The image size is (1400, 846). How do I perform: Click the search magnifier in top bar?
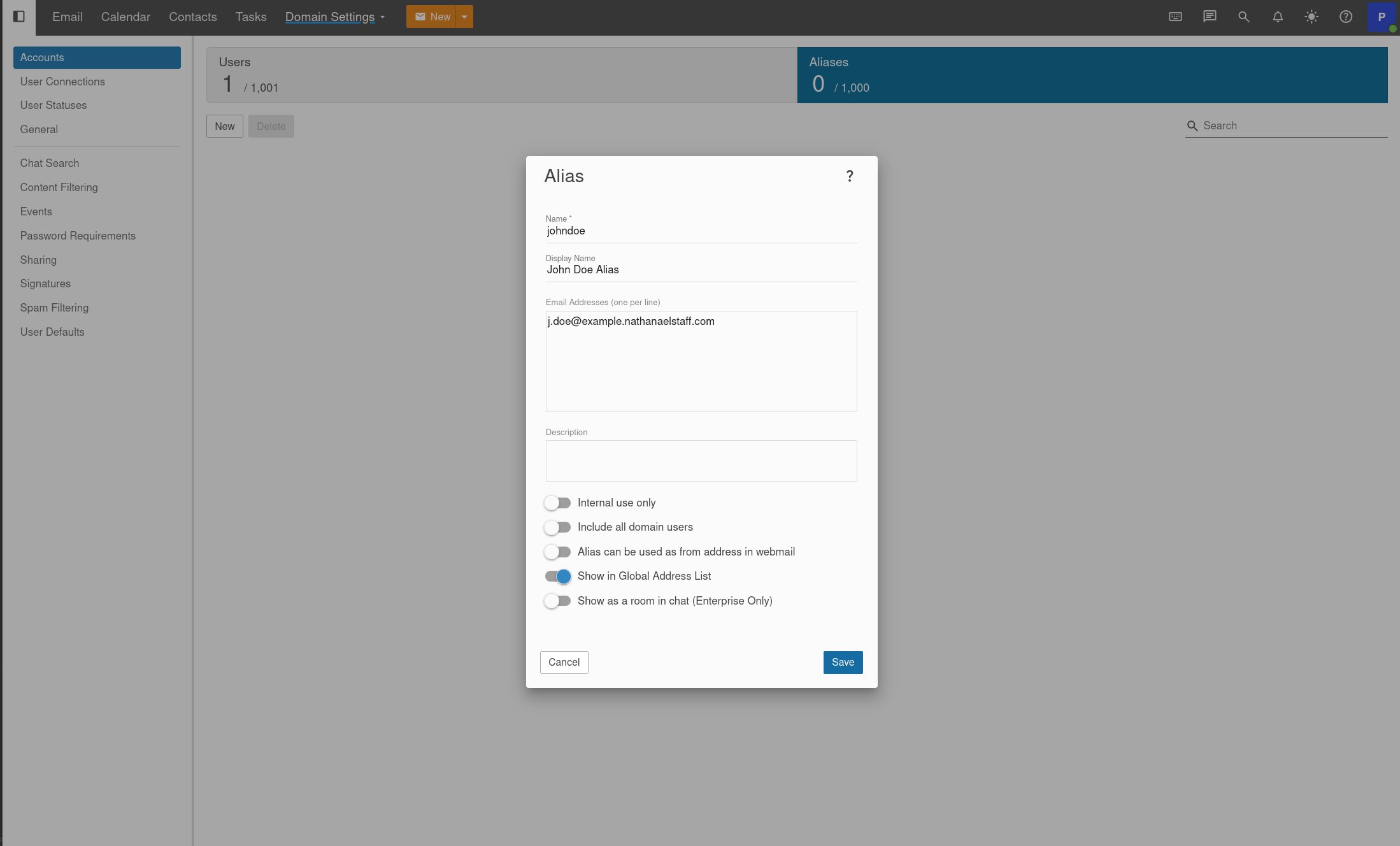(1243, 17)
